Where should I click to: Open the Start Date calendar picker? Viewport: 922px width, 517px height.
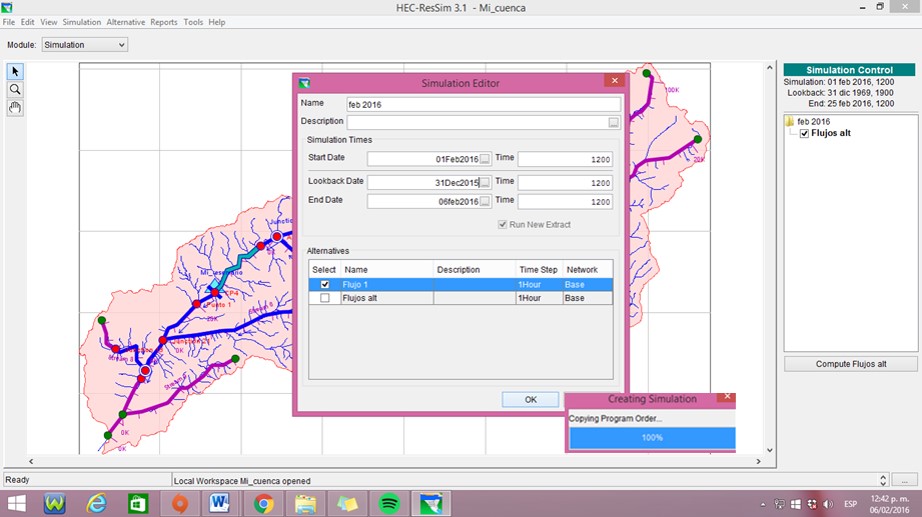tap(485, 159)
